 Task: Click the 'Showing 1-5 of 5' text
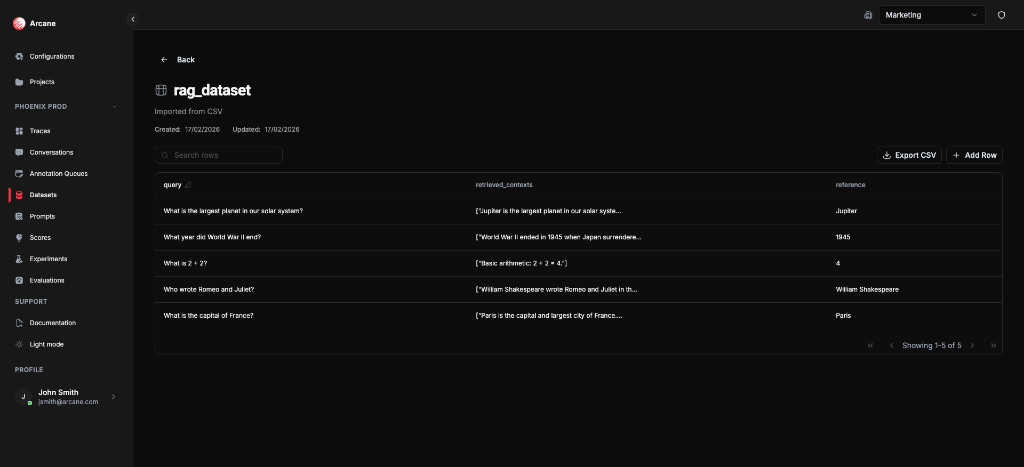pos(931,346)
